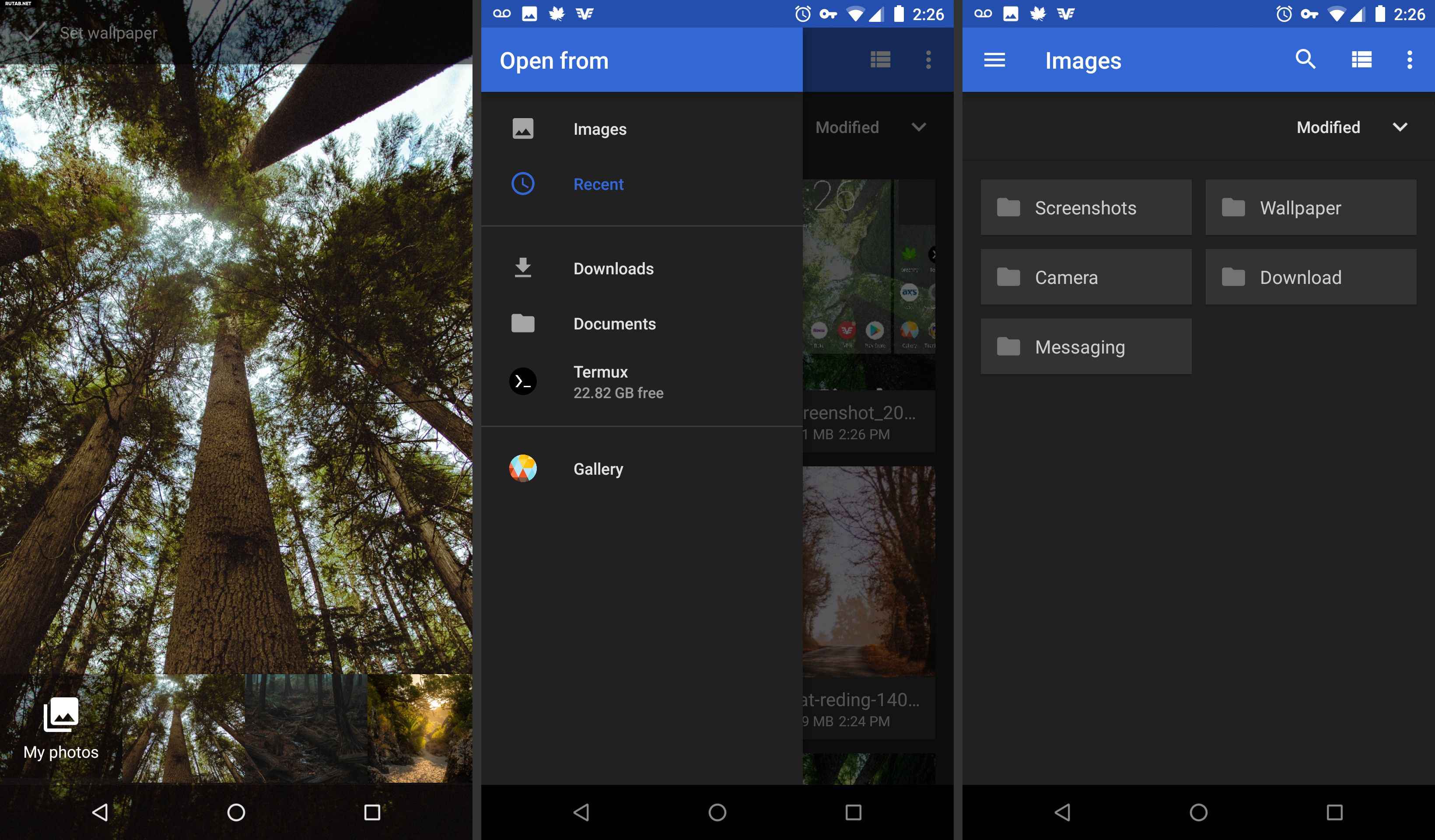1435x840 pixels.
Task: Select the Camera folder
Action: tap(1085, 277)
